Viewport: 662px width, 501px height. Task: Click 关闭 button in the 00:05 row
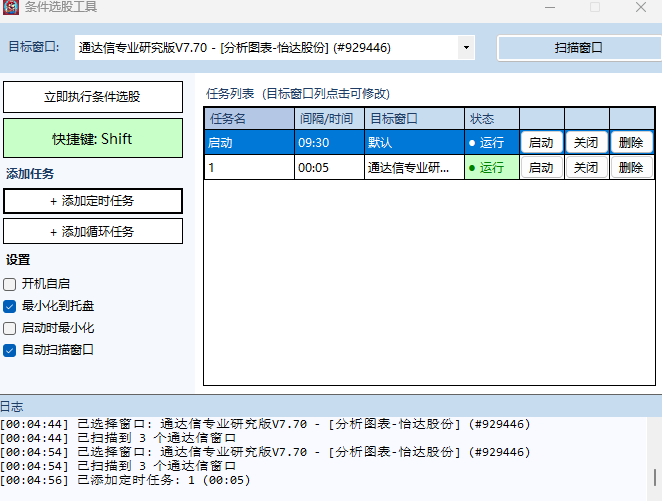pos(586,168)
